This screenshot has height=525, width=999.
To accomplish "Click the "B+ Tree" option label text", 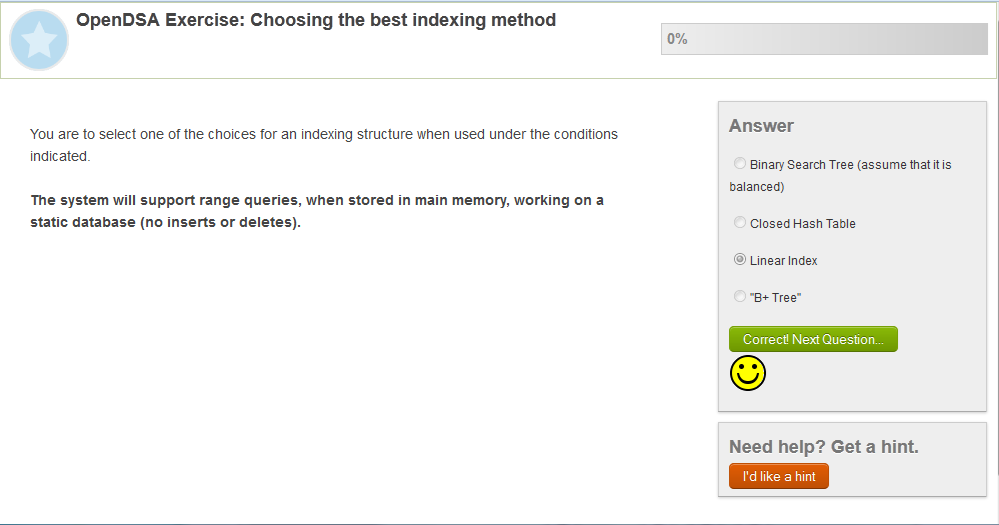I will pos(776,298).
